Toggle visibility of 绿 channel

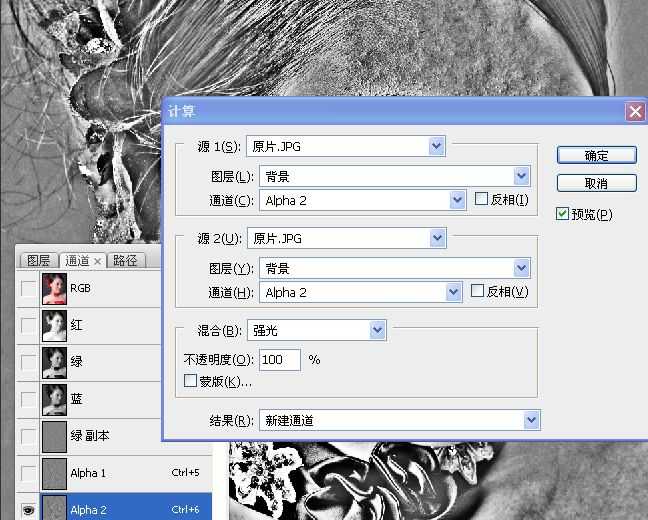28,363
